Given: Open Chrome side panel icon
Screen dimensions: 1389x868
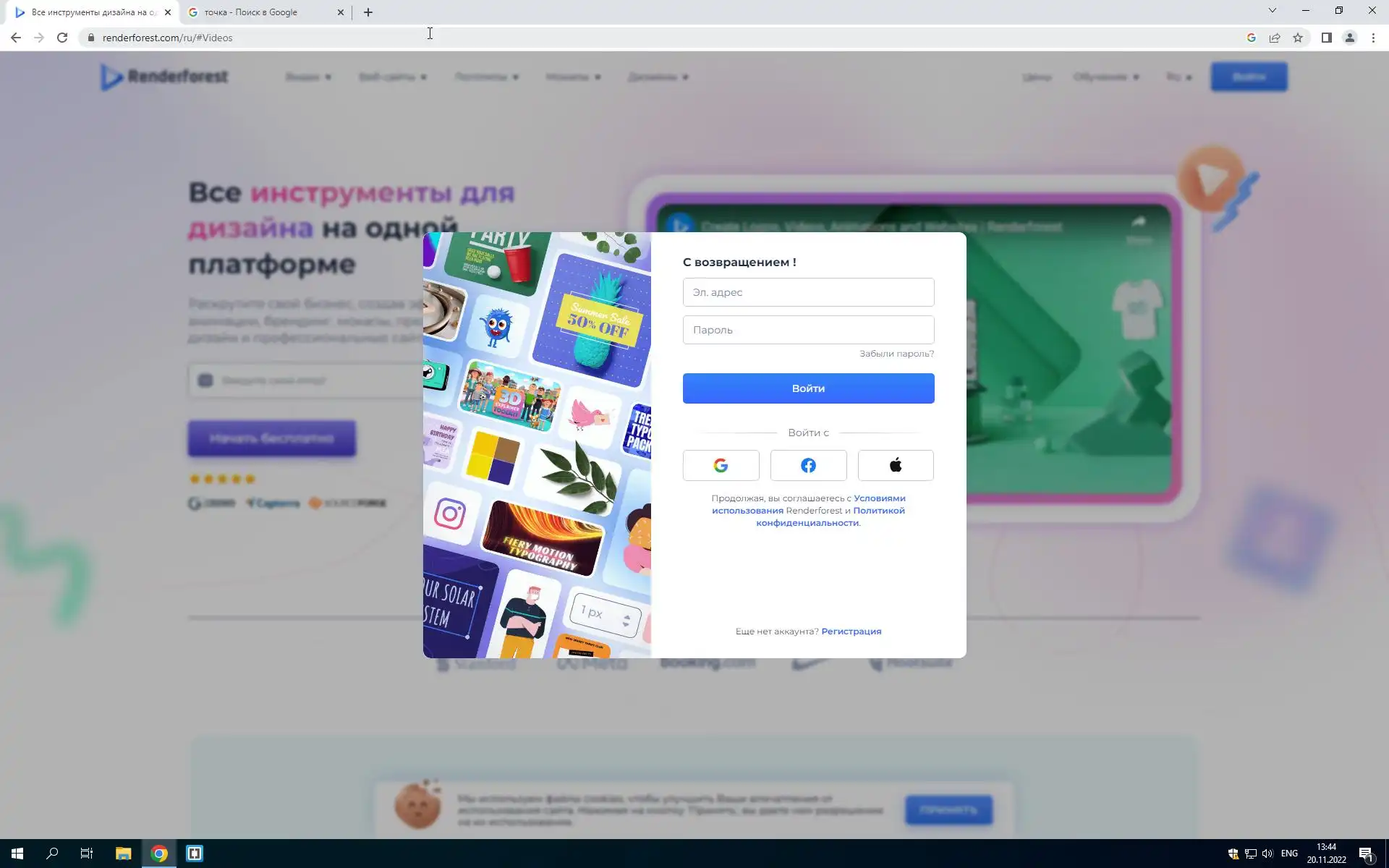Looking at the screenshot, I should pyautogui.click(x=1326, y=38).
